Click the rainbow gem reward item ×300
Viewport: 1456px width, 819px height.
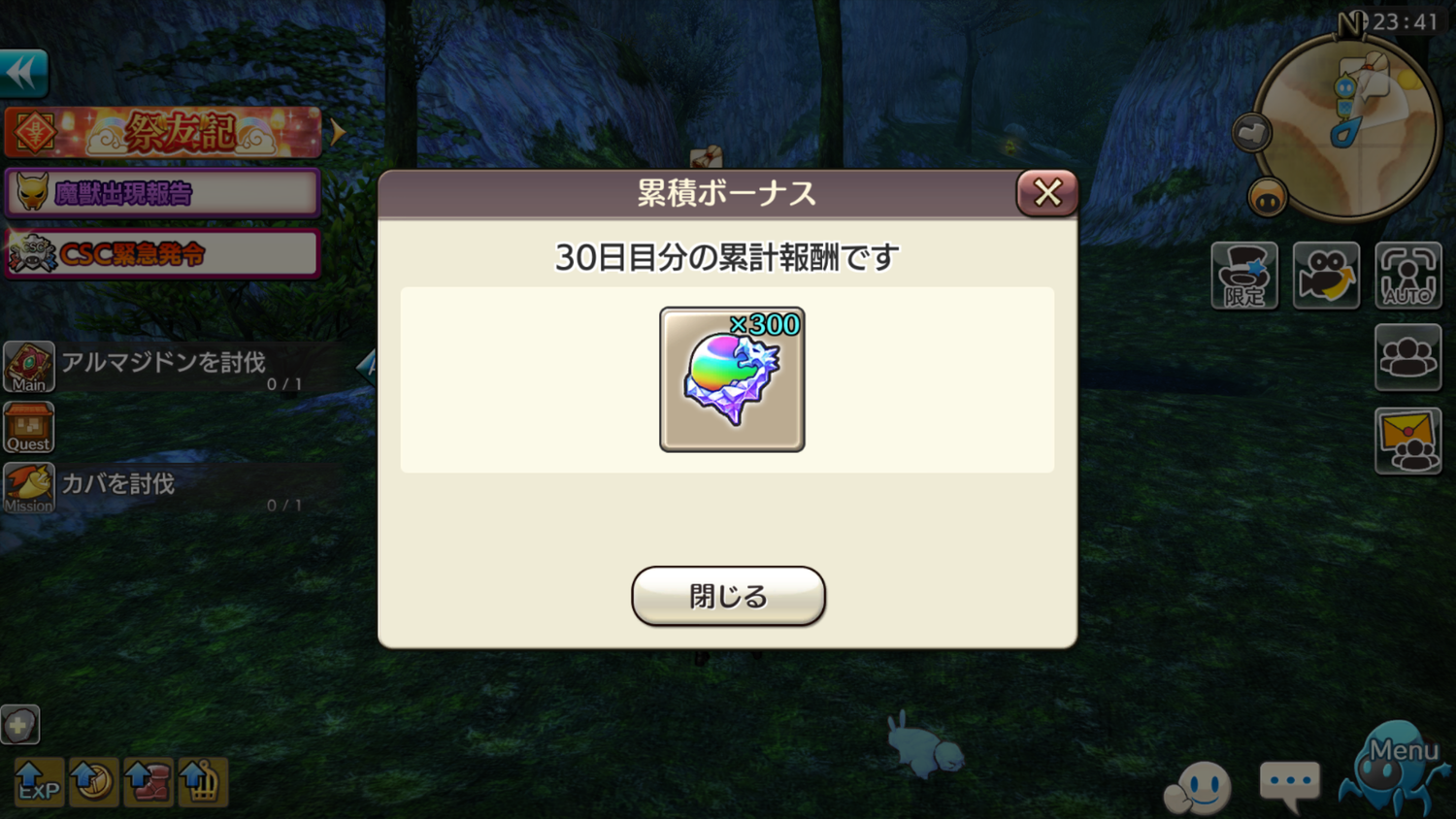coord(732,379)
